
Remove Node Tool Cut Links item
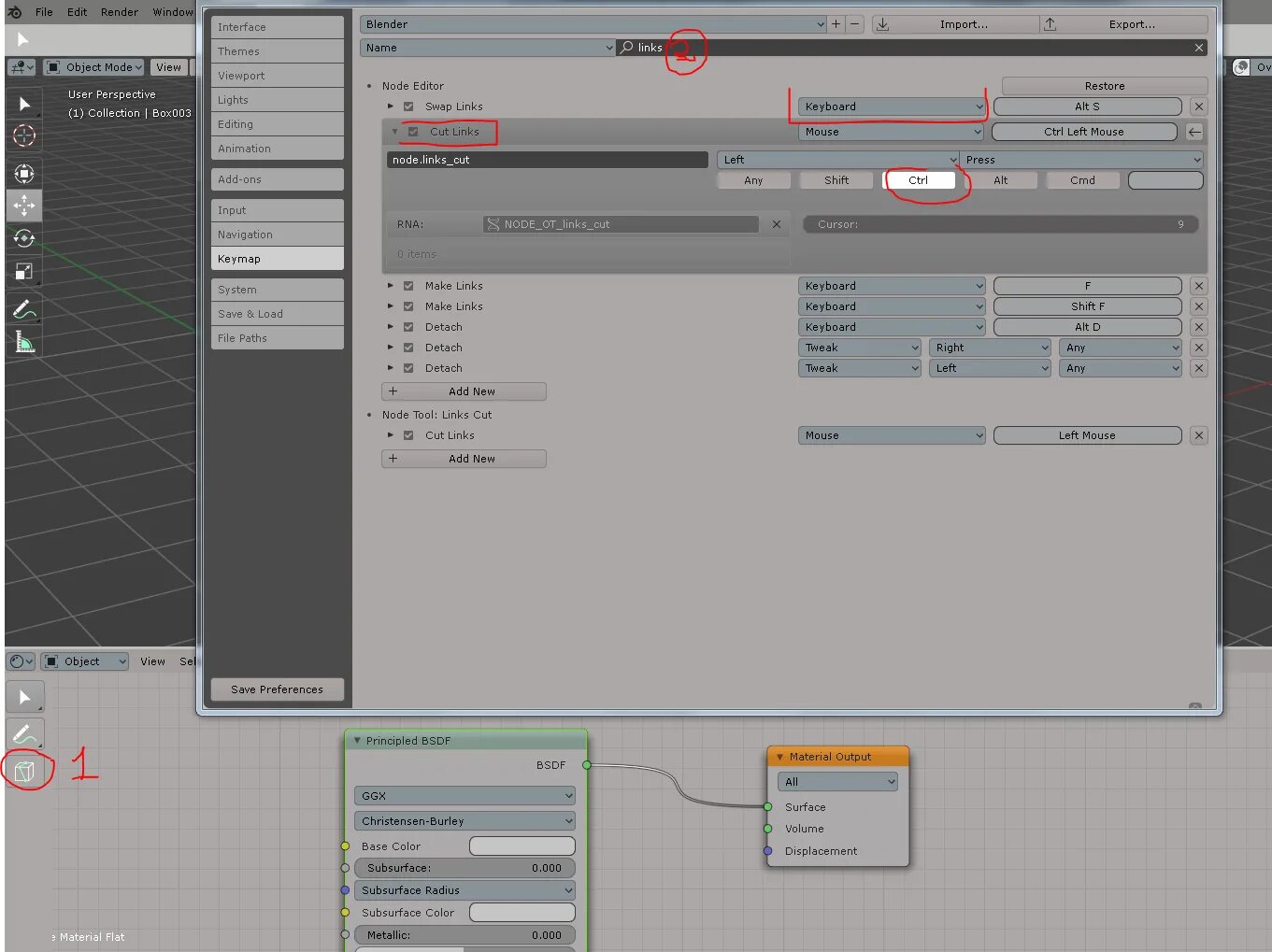(x=1199, y=435)
